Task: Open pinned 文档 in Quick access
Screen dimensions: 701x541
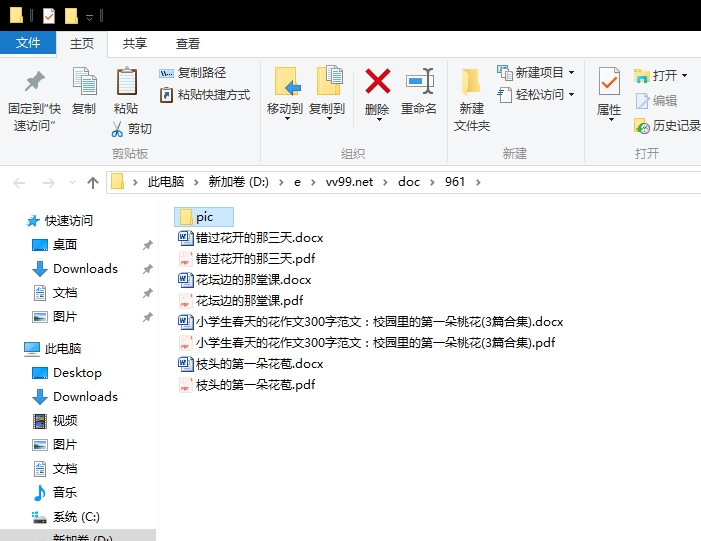Action: [x=55, y=293]
